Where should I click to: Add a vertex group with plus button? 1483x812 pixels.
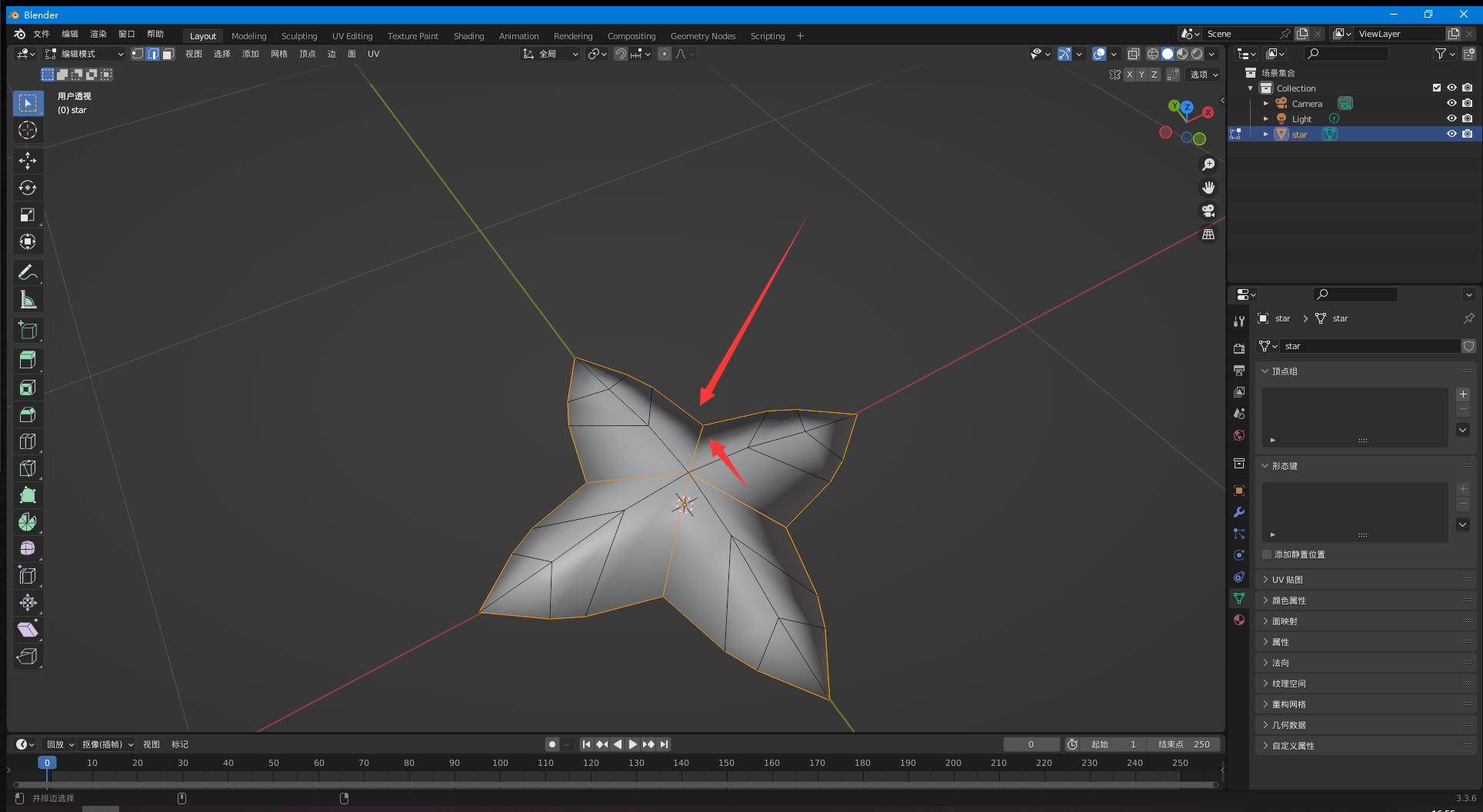coord(1463,394)
